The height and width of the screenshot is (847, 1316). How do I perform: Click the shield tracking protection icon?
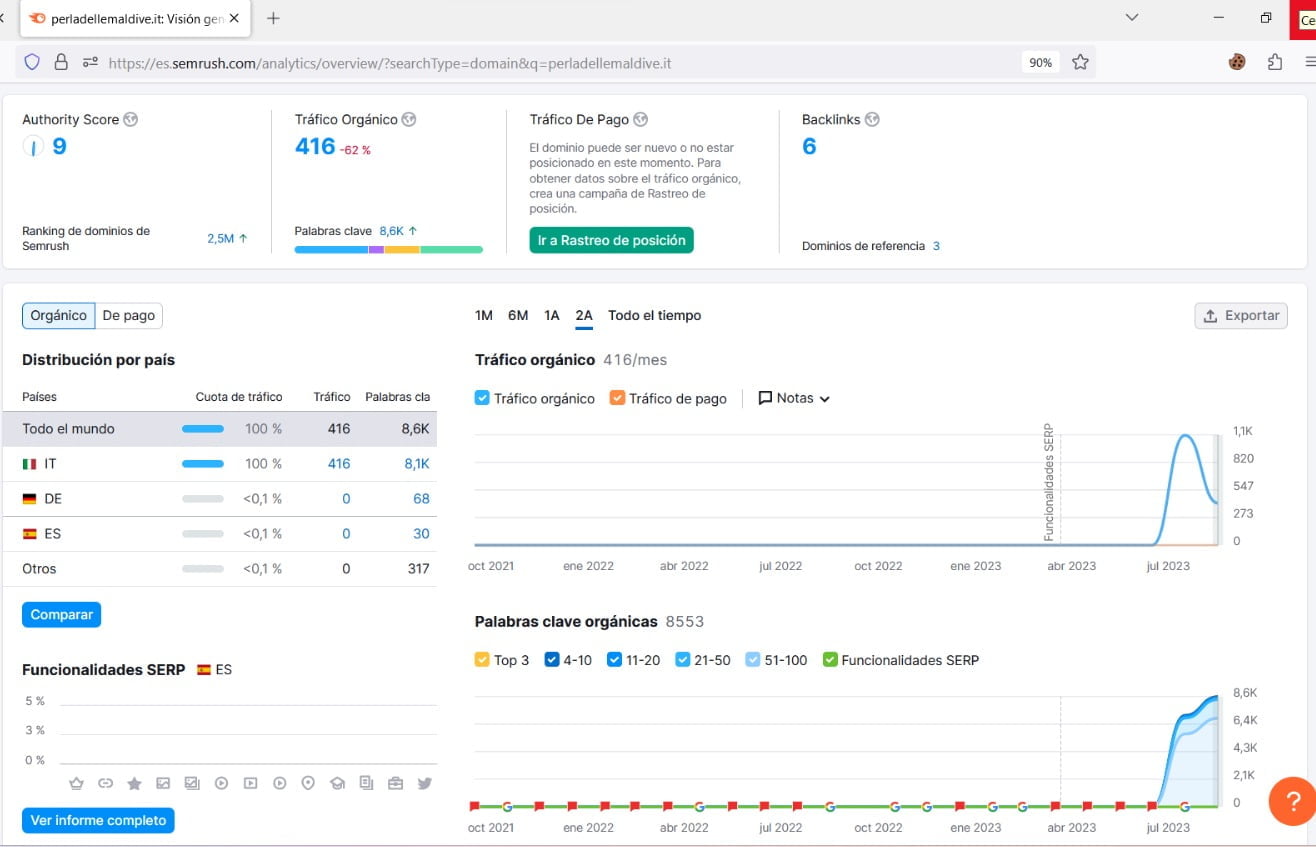click(x=32, y=62)
